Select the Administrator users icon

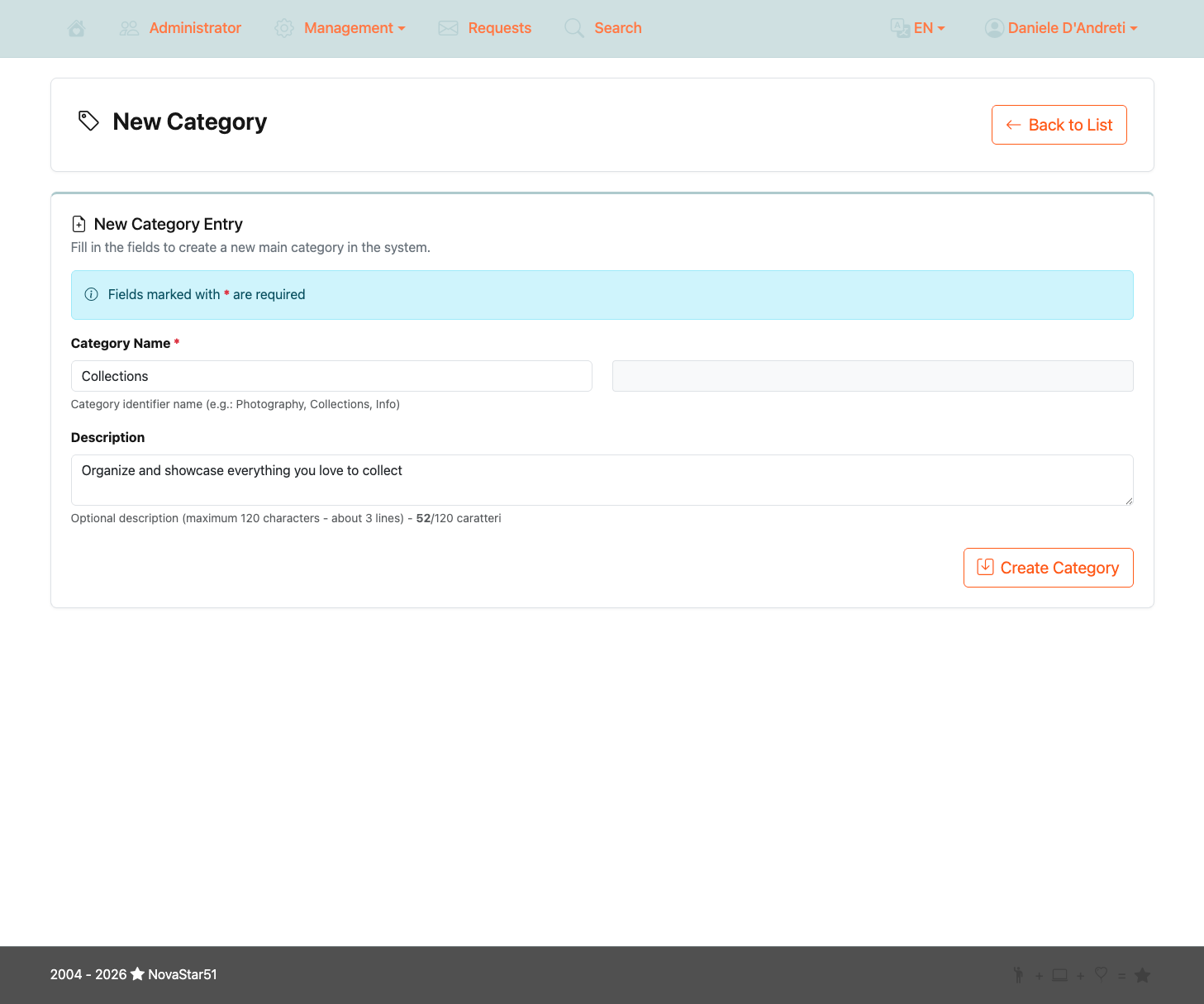(129, 27)
